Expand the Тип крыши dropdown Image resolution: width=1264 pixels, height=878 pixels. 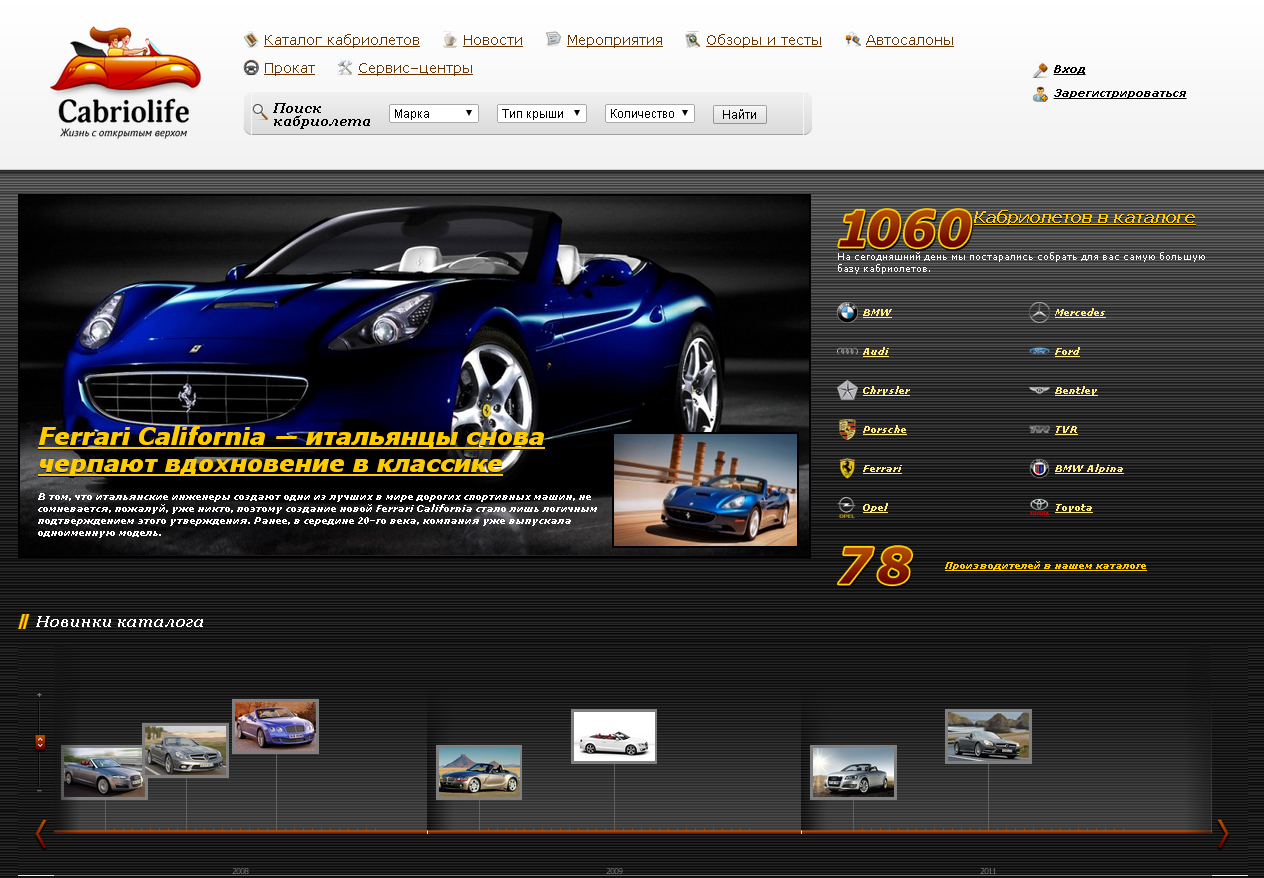541,114
